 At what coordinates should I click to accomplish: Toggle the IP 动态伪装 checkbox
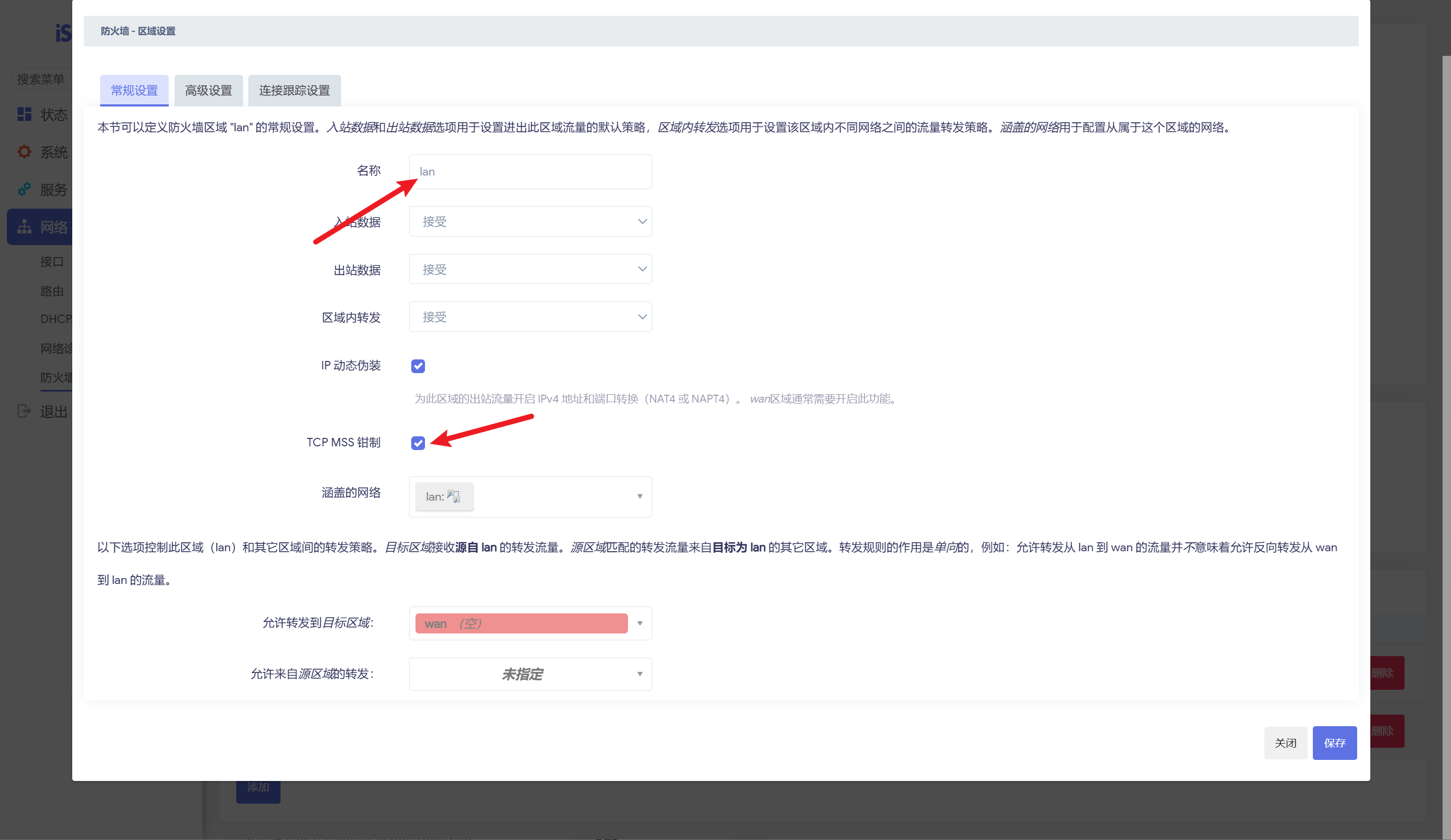pos(418,366)
